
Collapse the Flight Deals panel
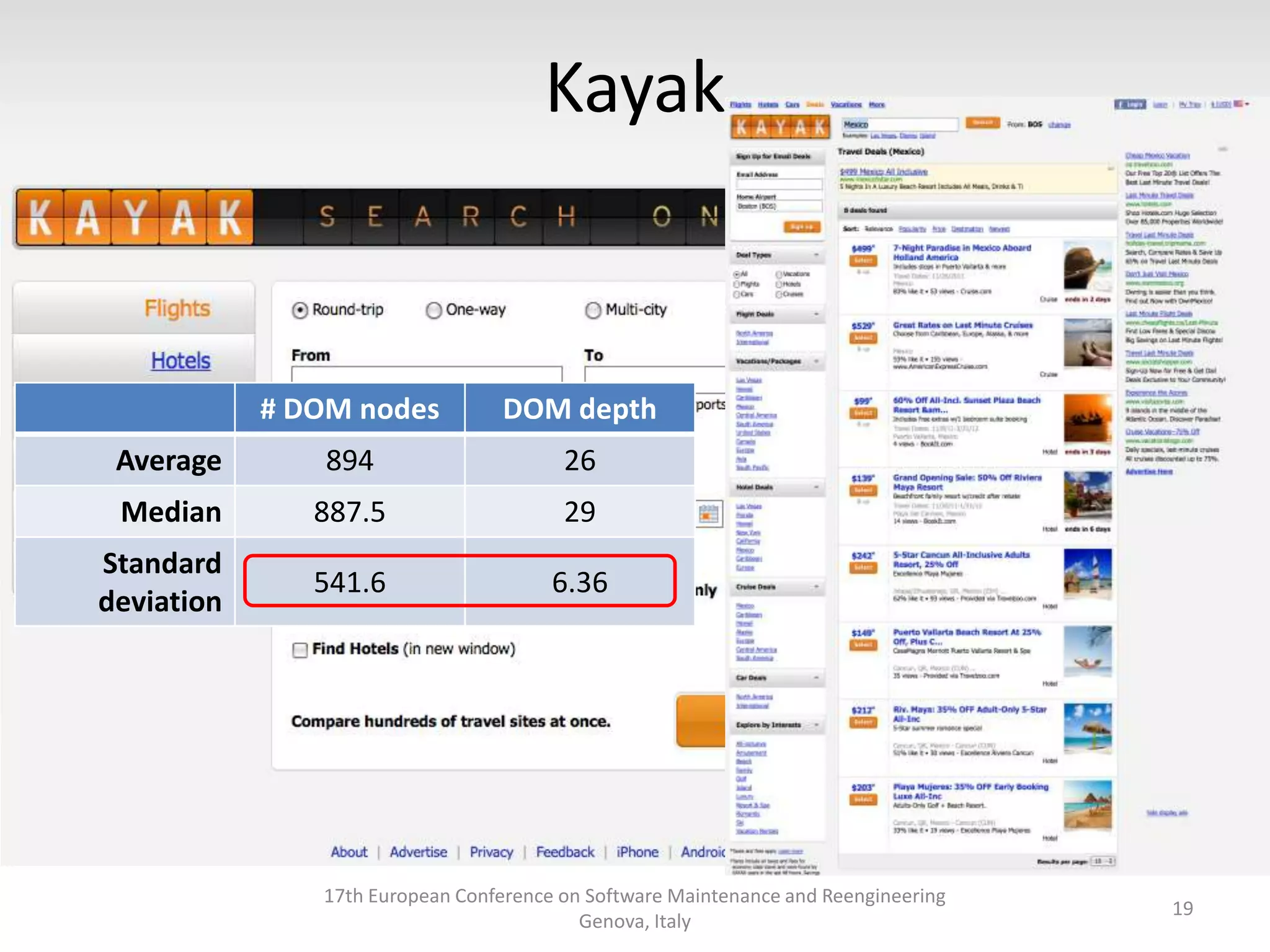(816, 315)
